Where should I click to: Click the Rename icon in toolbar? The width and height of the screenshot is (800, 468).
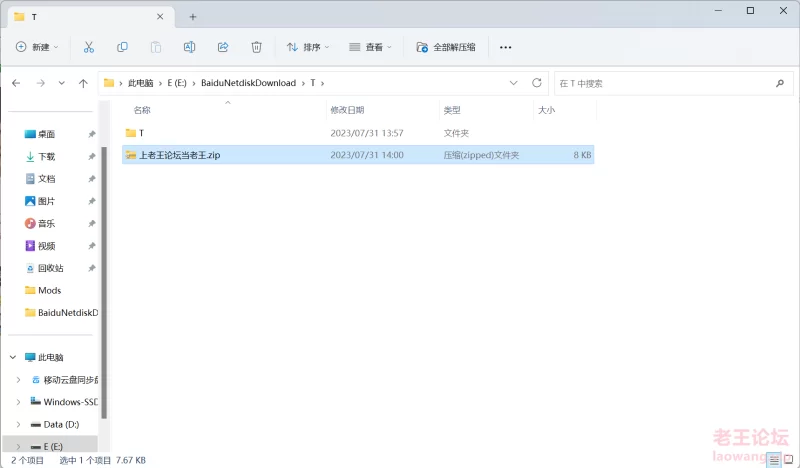click(x=189, y=47)
